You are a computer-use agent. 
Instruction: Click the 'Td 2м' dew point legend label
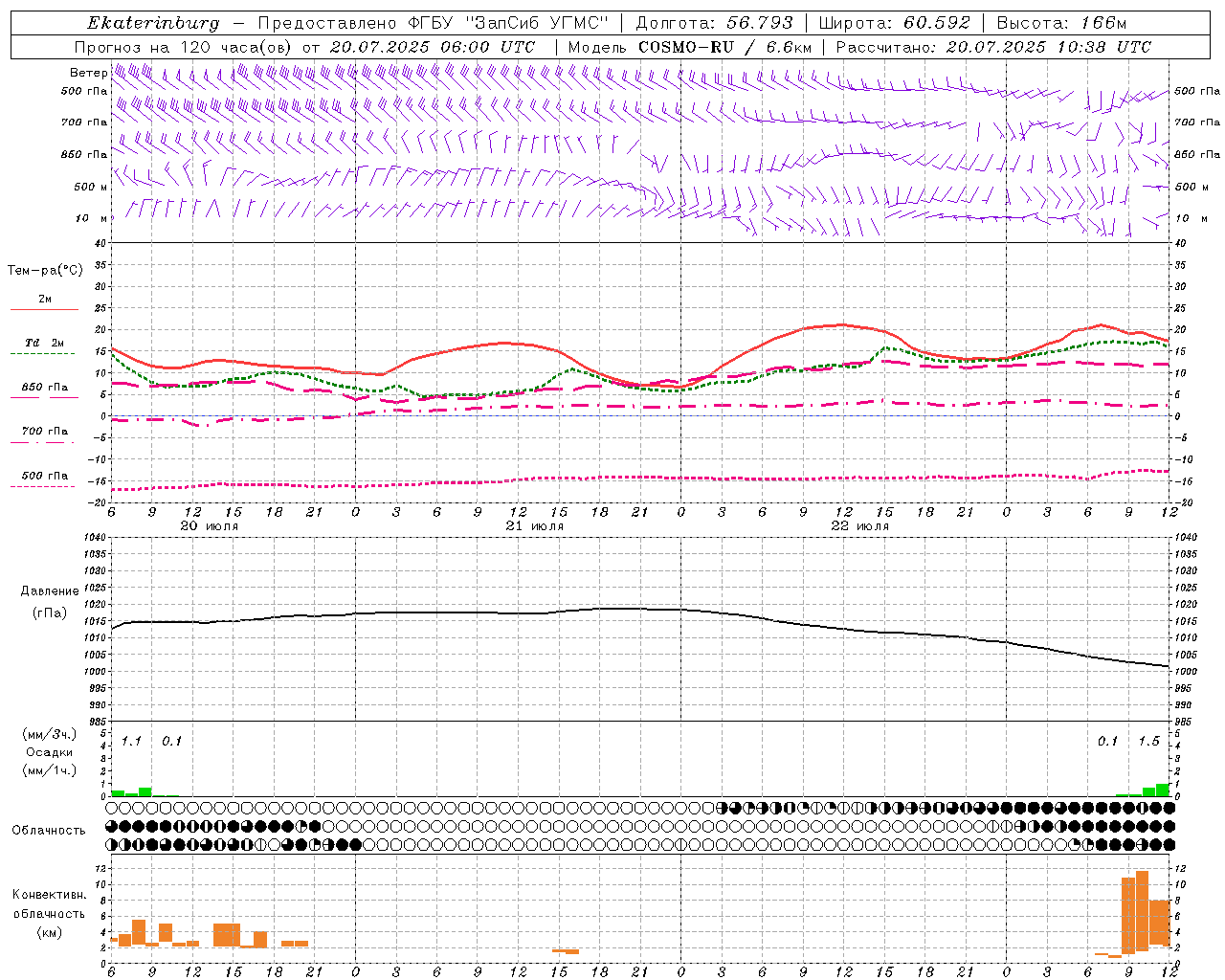pyautogui.click(x=44, y=343)
